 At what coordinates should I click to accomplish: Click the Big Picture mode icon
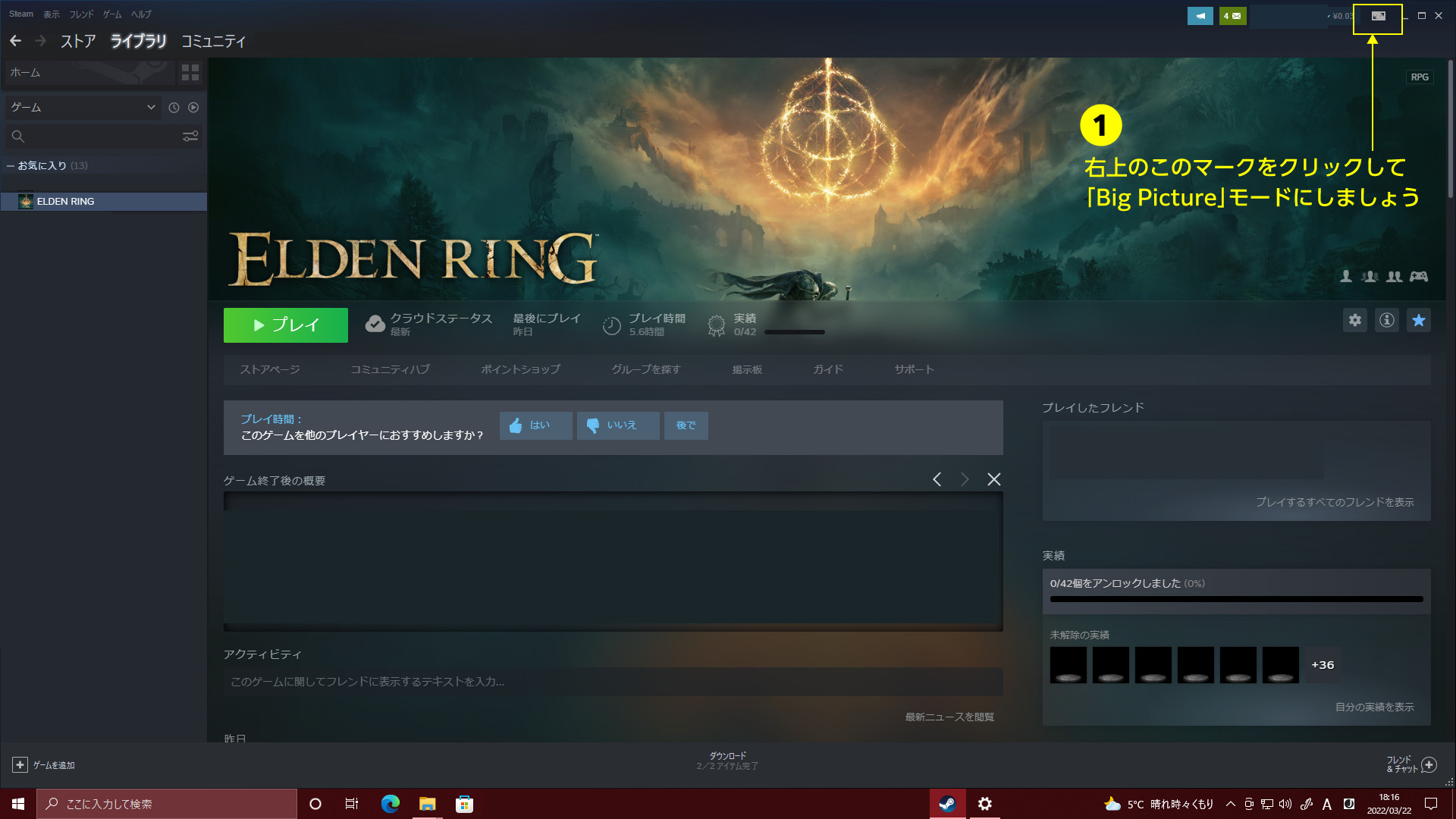[1378, 16]
